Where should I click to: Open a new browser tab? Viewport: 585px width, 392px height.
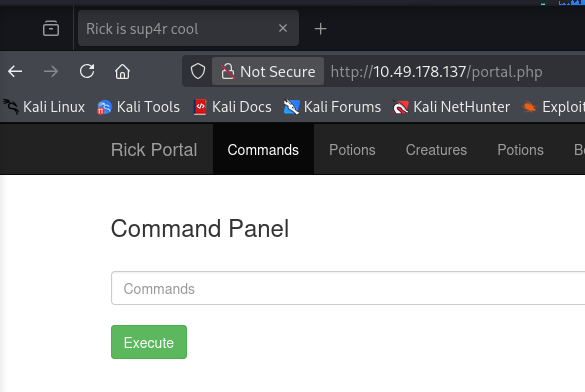(x=320, y=29)
